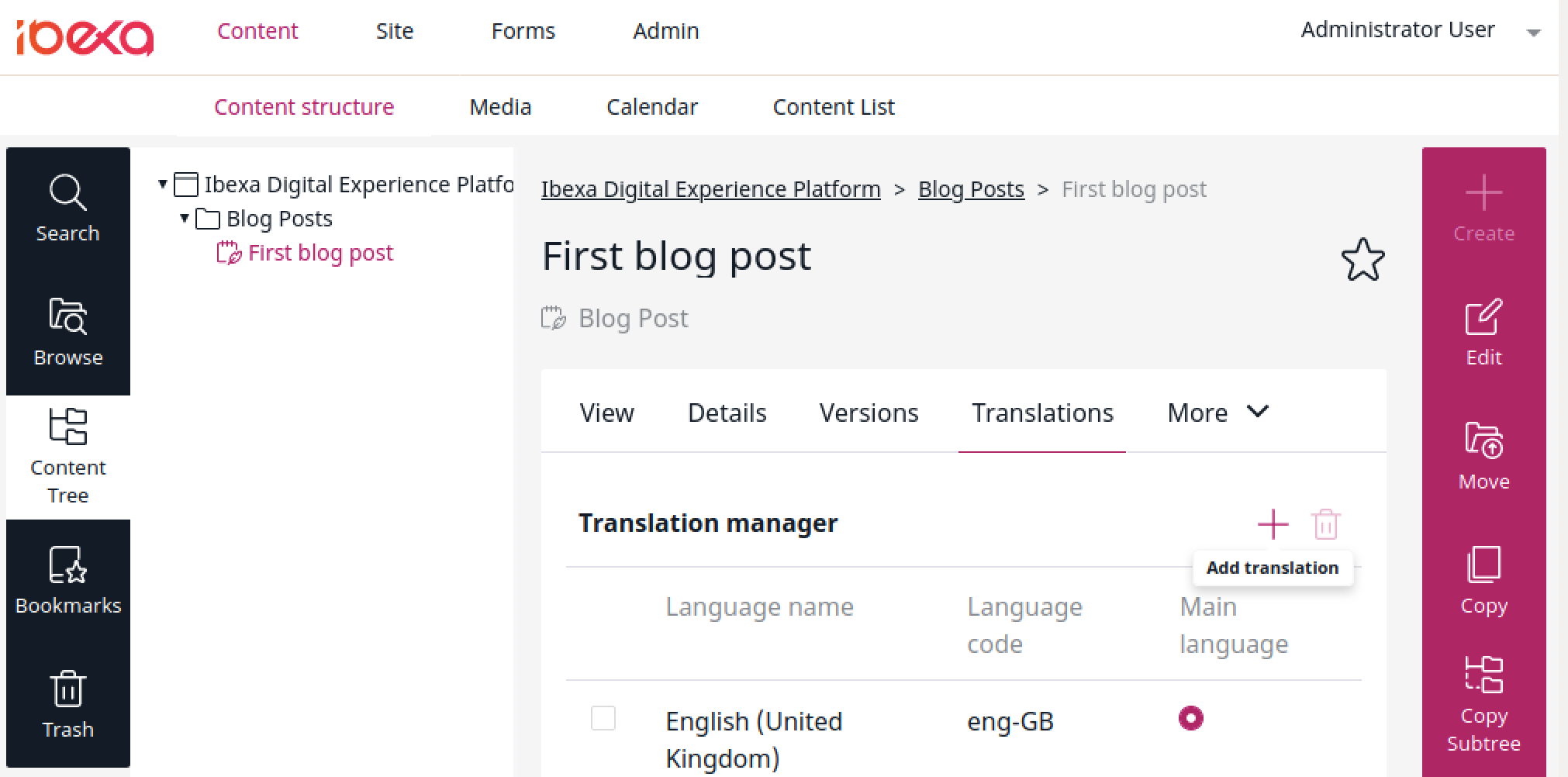Open the Forms main menu
This screenshot has height=777, width=1568.
point(523,31)
